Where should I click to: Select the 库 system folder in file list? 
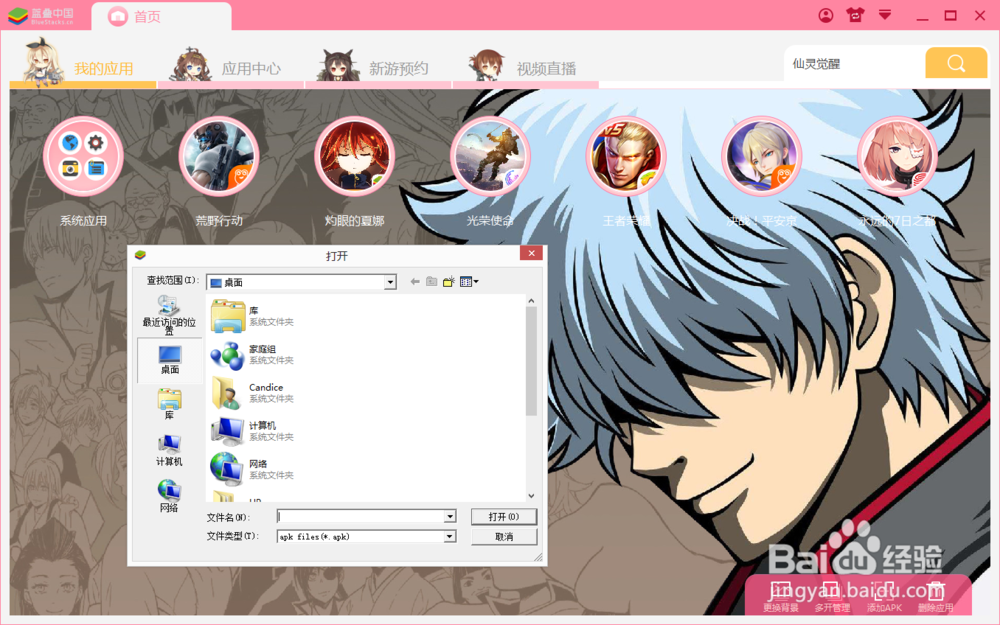(253, 316)
